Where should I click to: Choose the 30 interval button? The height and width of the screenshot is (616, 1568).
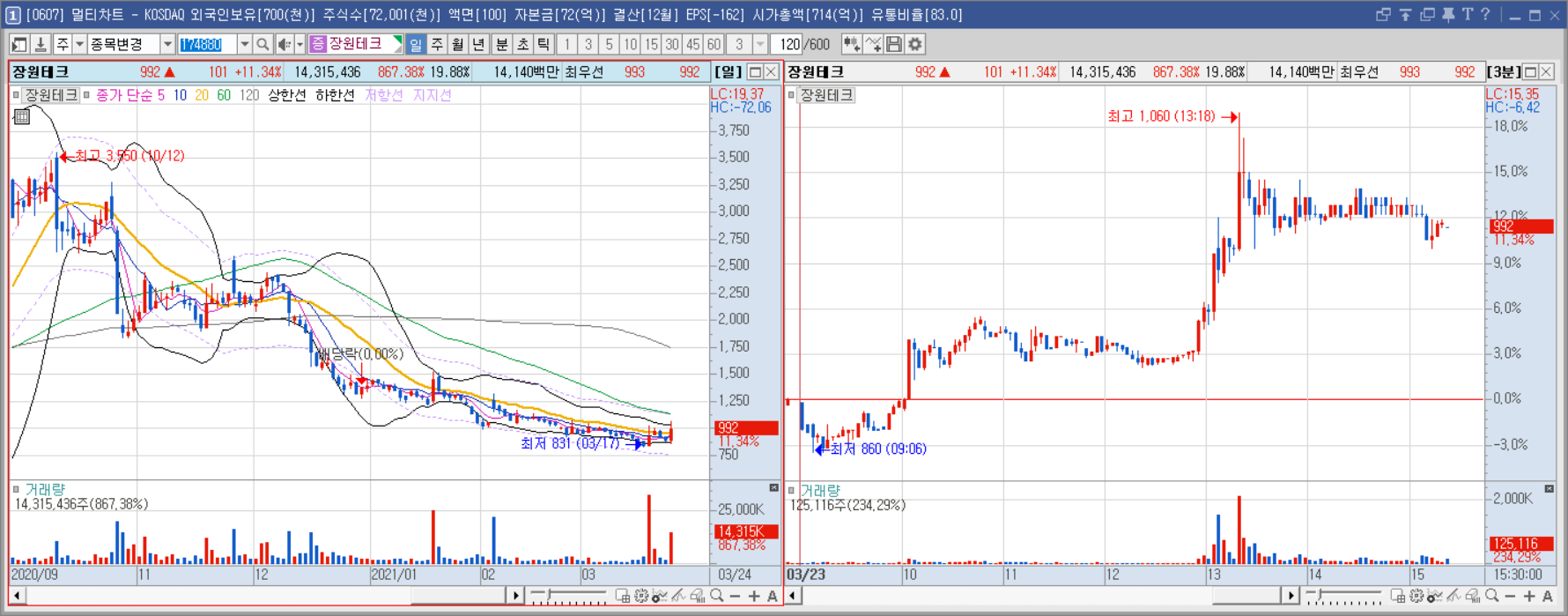click(x=672, y=44)
